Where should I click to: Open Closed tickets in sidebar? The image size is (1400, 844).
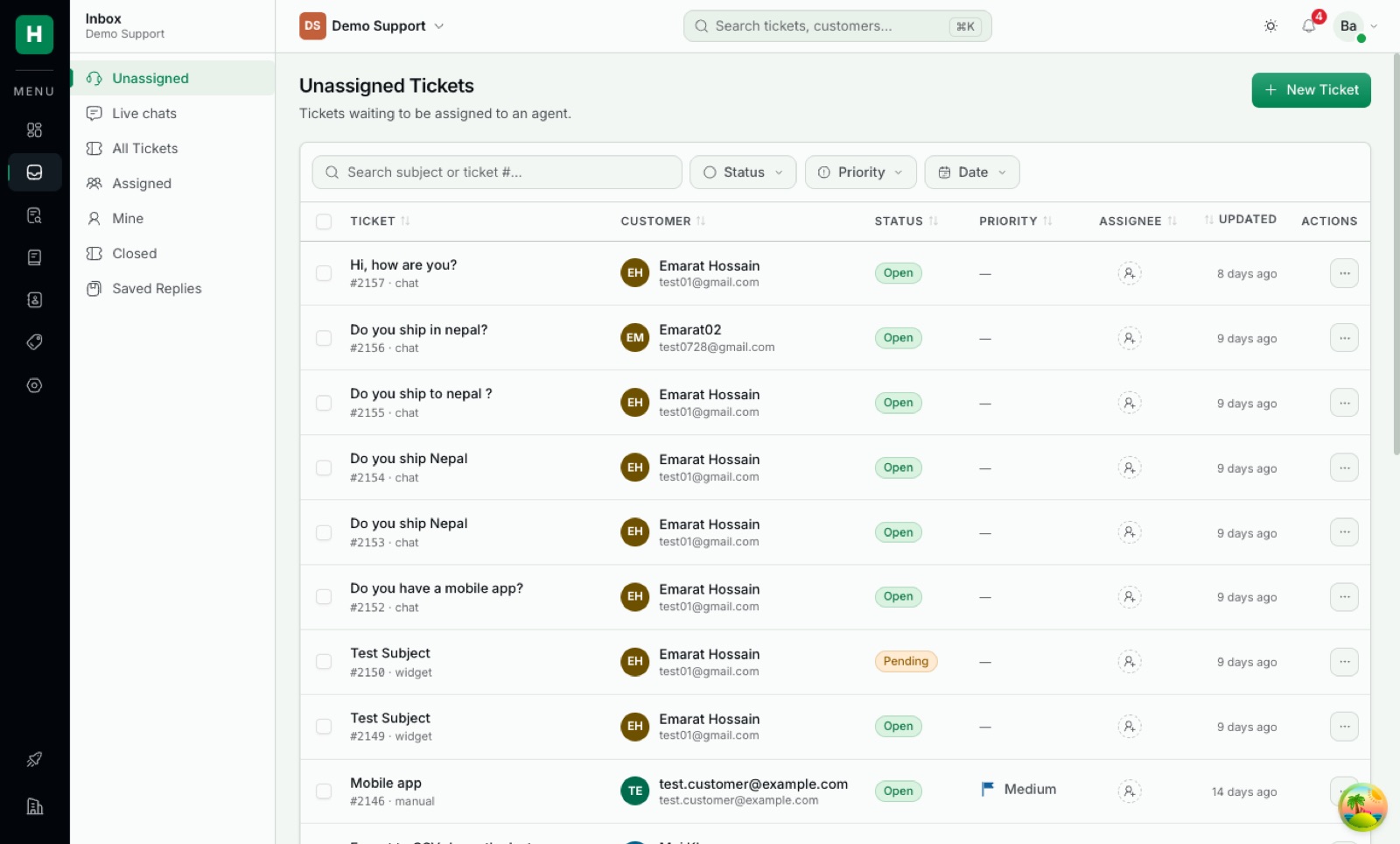pyautogui.click(x=172, y=254)
